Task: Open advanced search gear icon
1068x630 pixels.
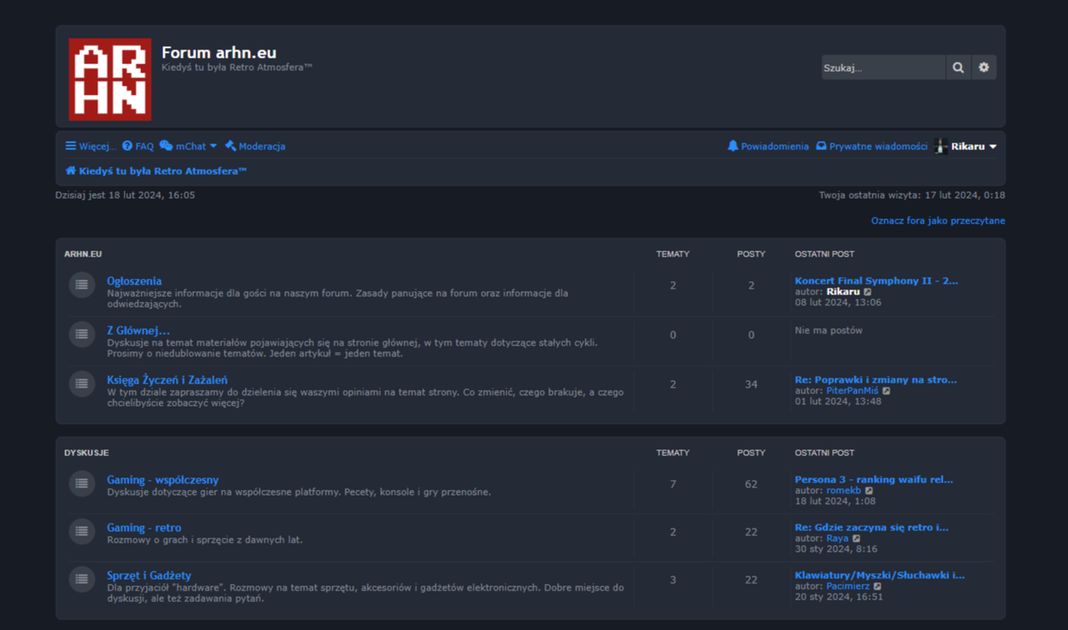Action: tap(984, 68)
